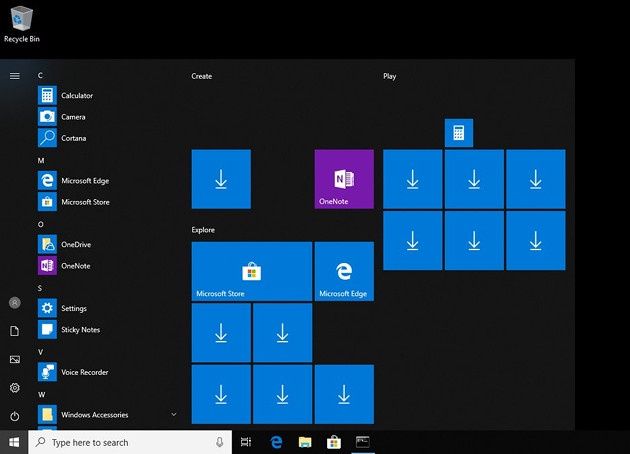
Task: Jump to letter M section header
Action: click(x=41, y=161)
